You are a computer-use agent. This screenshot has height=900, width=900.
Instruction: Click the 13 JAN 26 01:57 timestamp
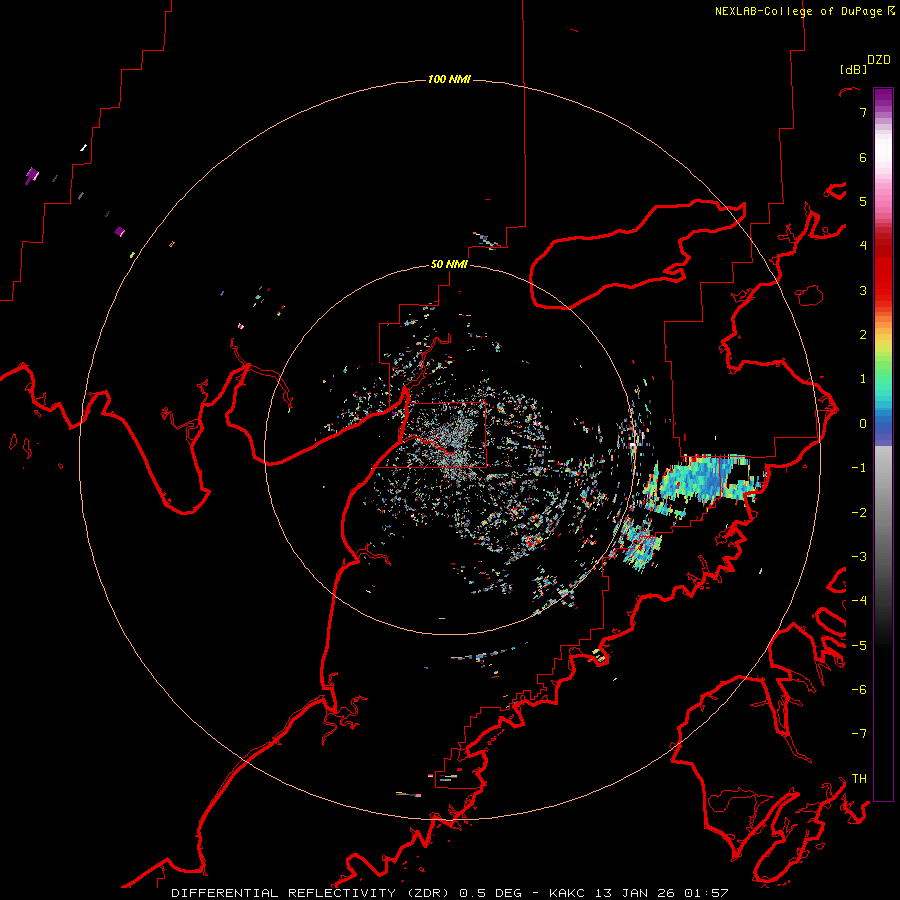(x=662, y=893)
